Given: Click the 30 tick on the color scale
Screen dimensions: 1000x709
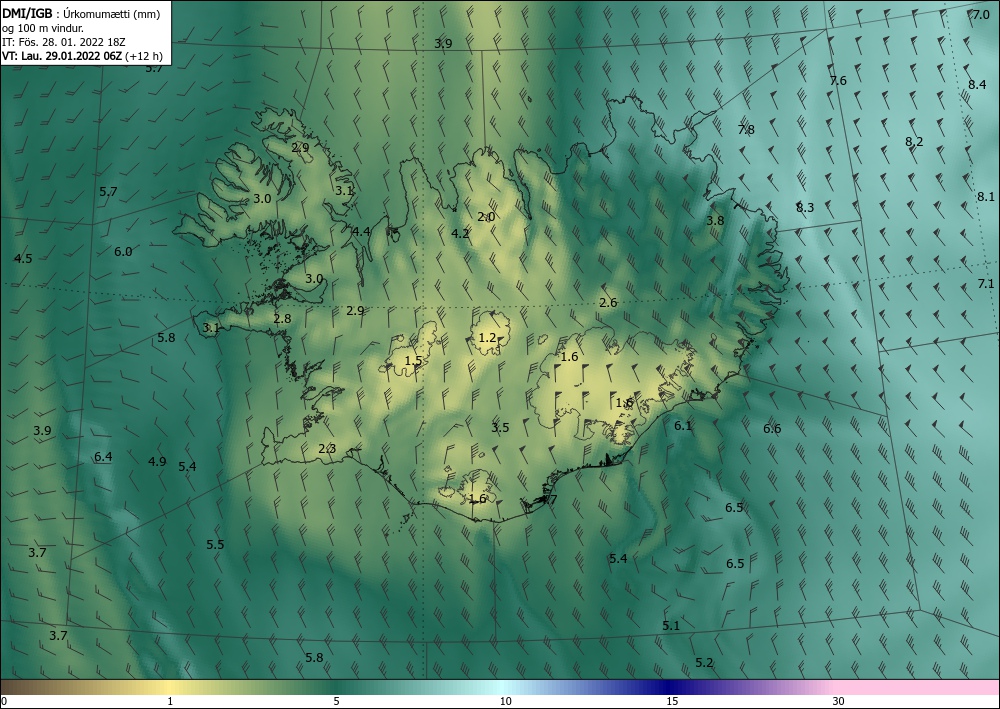Looking at the screenshot, I should [x=839, y=701].
